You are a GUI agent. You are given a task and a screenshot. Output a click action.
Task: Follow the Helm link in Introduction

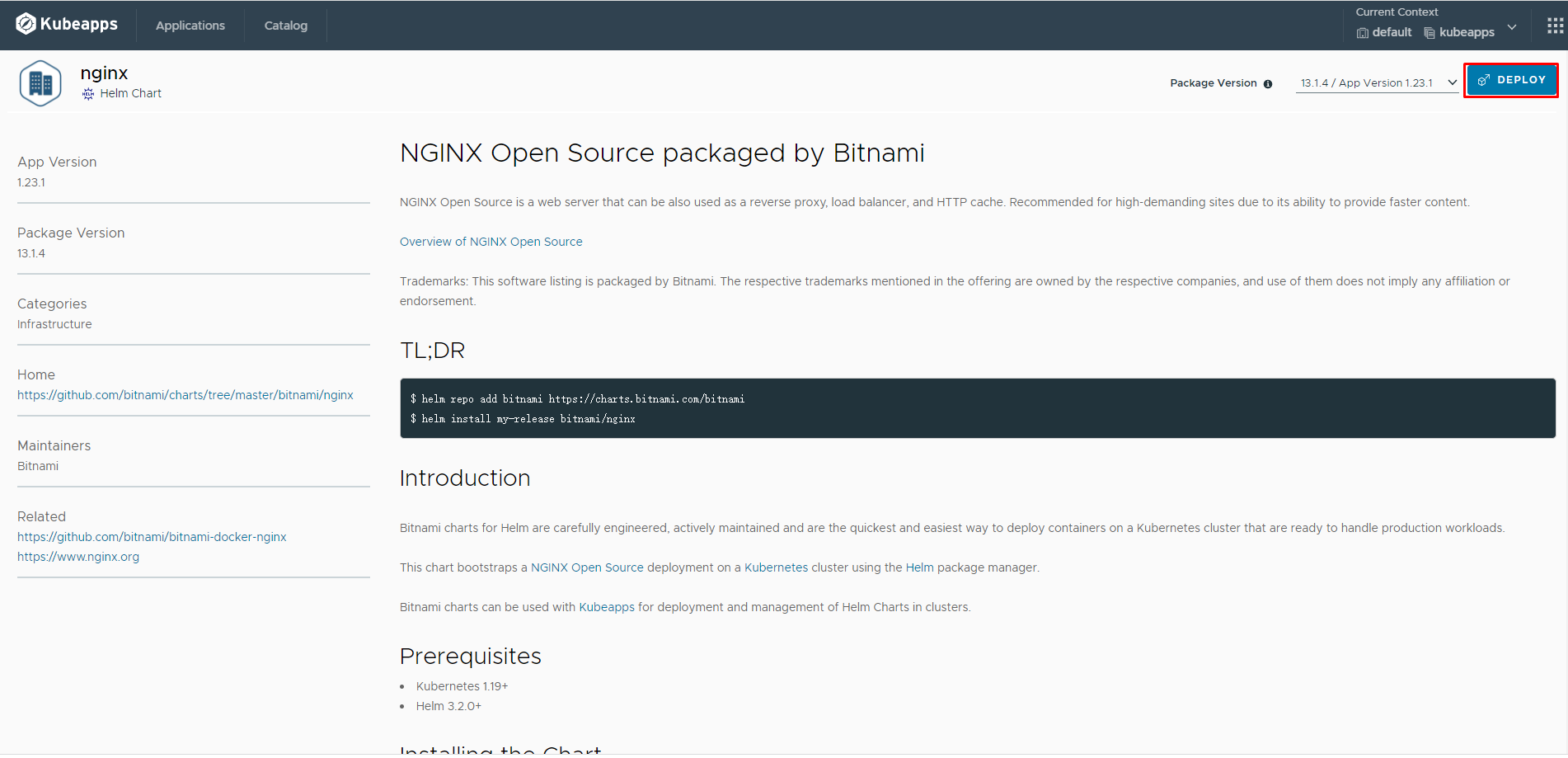(919, 567)
